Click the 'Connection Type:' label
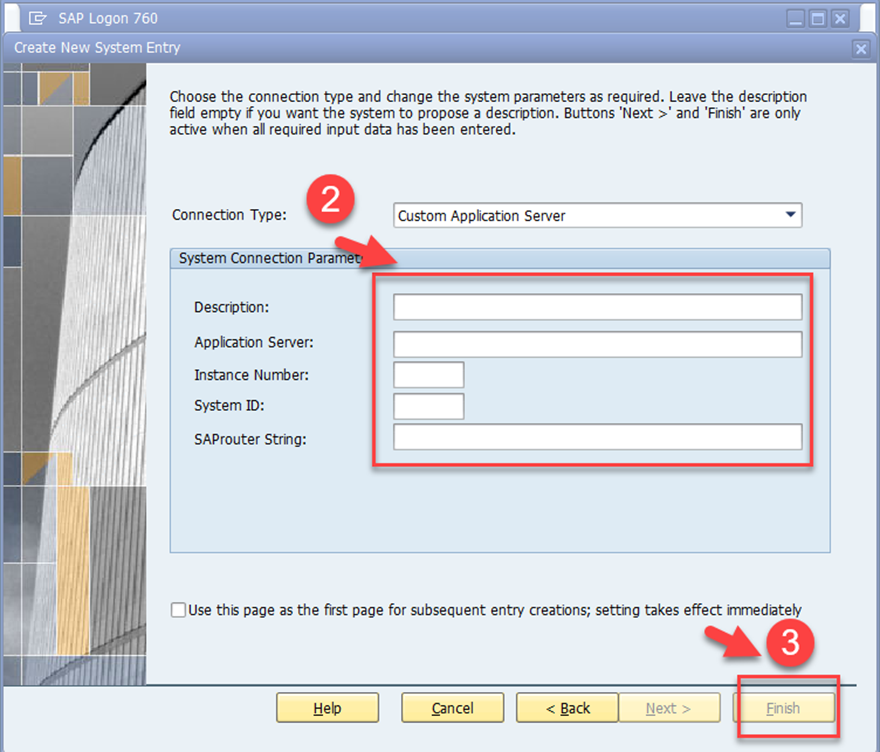Image resolution: width=880 pixels, height=752 pixels. [x=229, y=215]
